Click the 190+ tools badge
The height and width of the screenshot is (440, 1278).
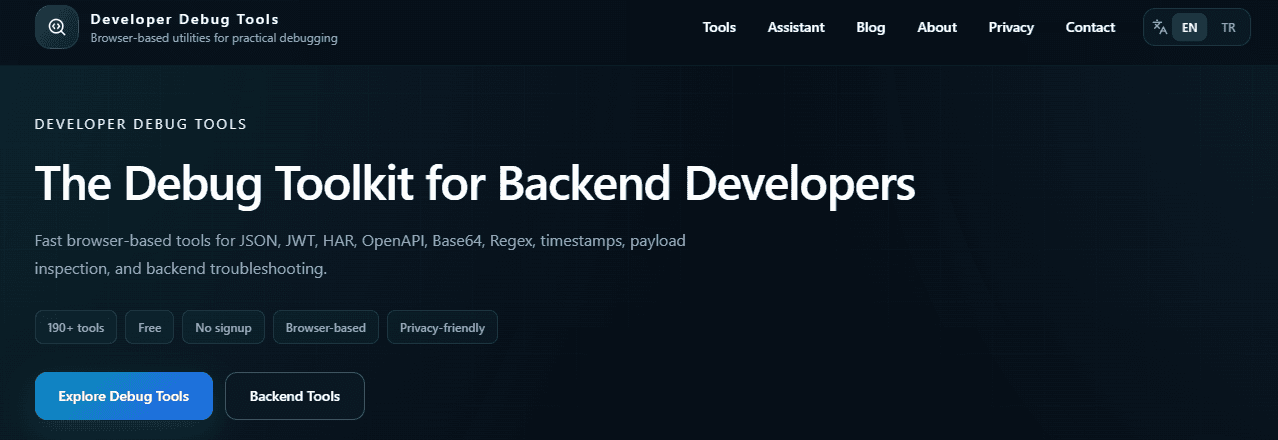(76, 327)
